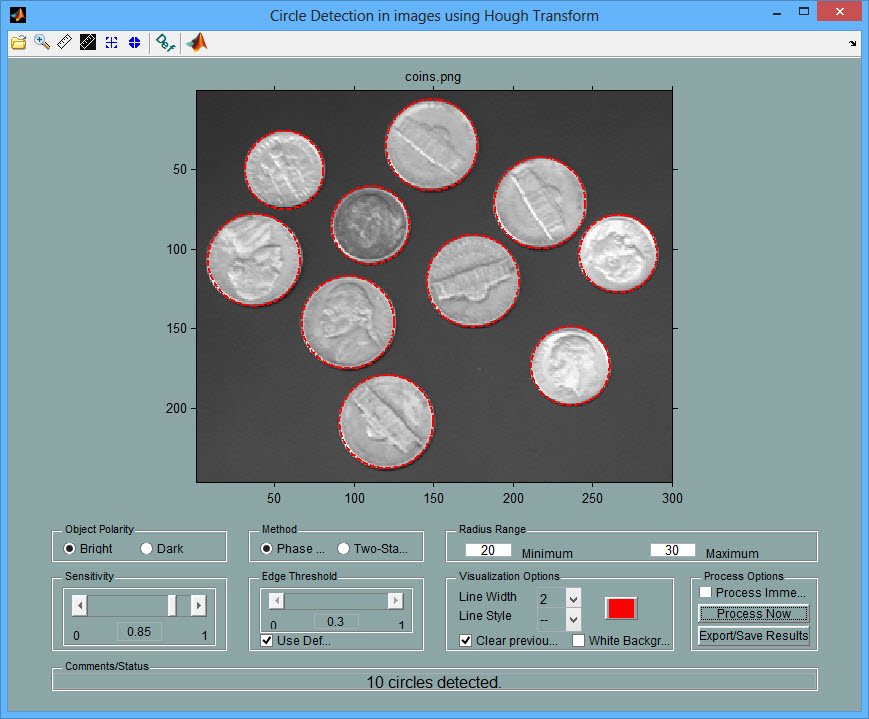
Task: Minimize the Circle Detection window
Action: (777, 13)
